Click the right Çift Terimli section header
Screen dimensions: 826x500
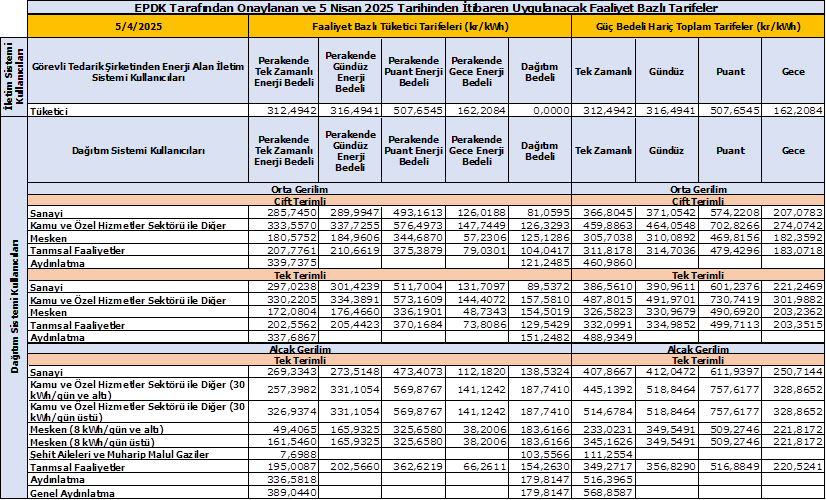tap(698, 199)
